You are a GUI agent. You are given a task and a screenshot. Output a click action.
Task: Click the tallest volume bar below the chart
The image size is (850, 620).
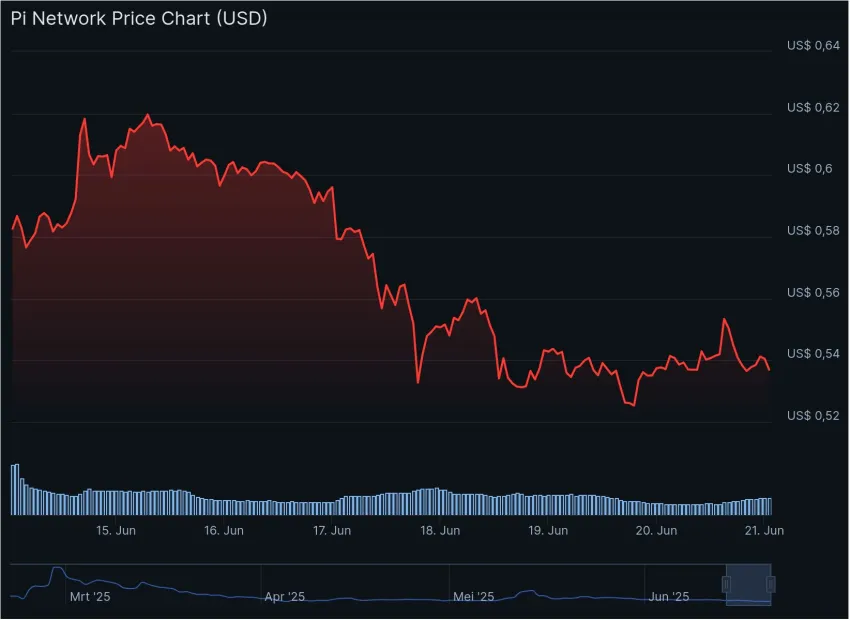click(15, 485)
